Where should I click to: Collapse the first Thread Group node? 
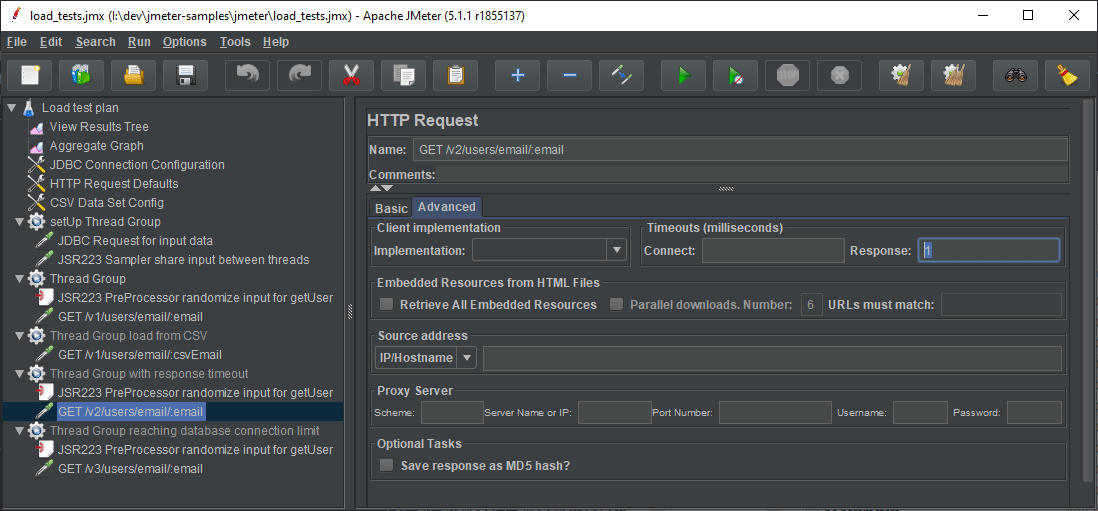pos(20,279)
